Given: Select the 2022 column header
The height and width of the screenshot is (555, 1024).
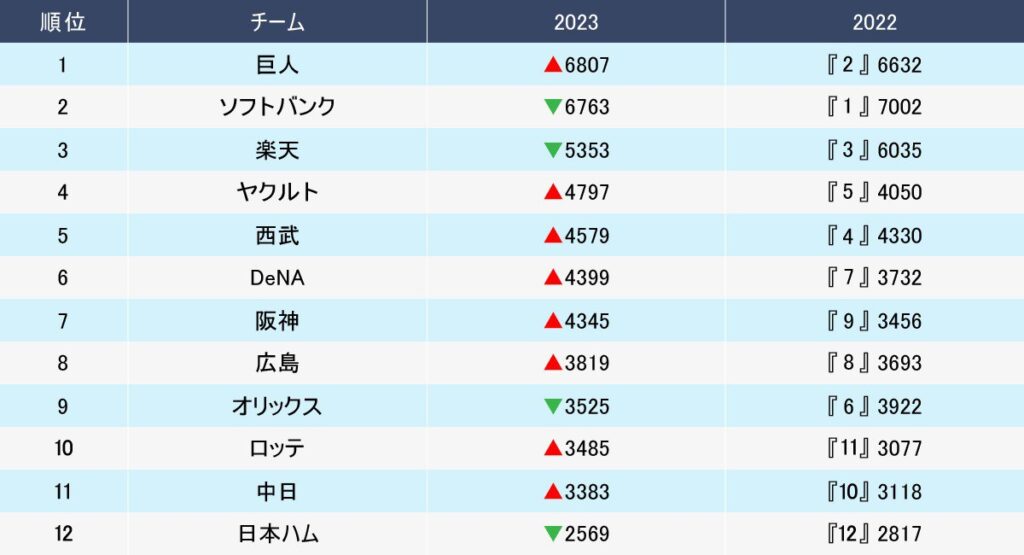Looking at the screenshot, I should point(875,22).
